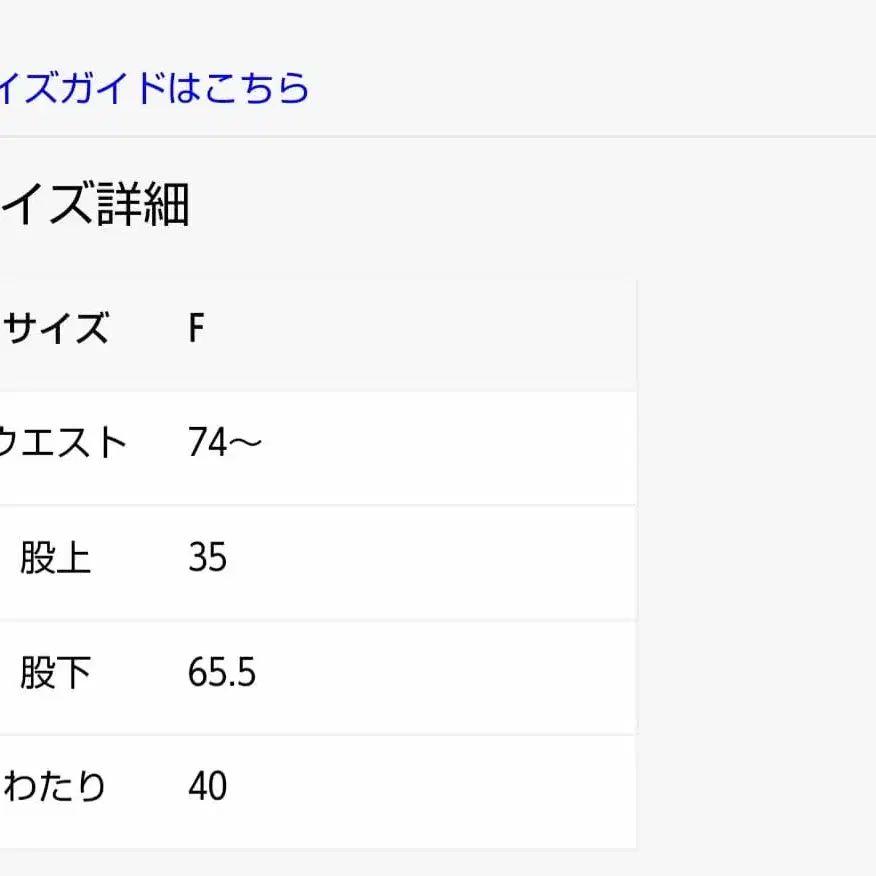Select the 股上 rise row label
Image resolution: width=876 pixels, height=876 pixels.
pos(55,560)
